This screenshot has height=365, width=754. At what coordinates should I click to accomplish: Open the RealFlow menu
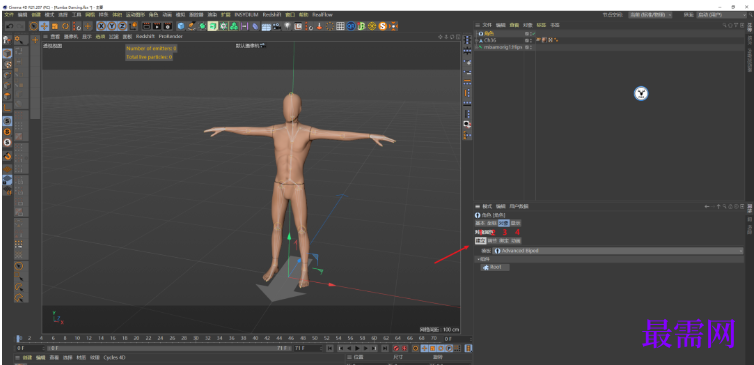[x=322, y=15]
